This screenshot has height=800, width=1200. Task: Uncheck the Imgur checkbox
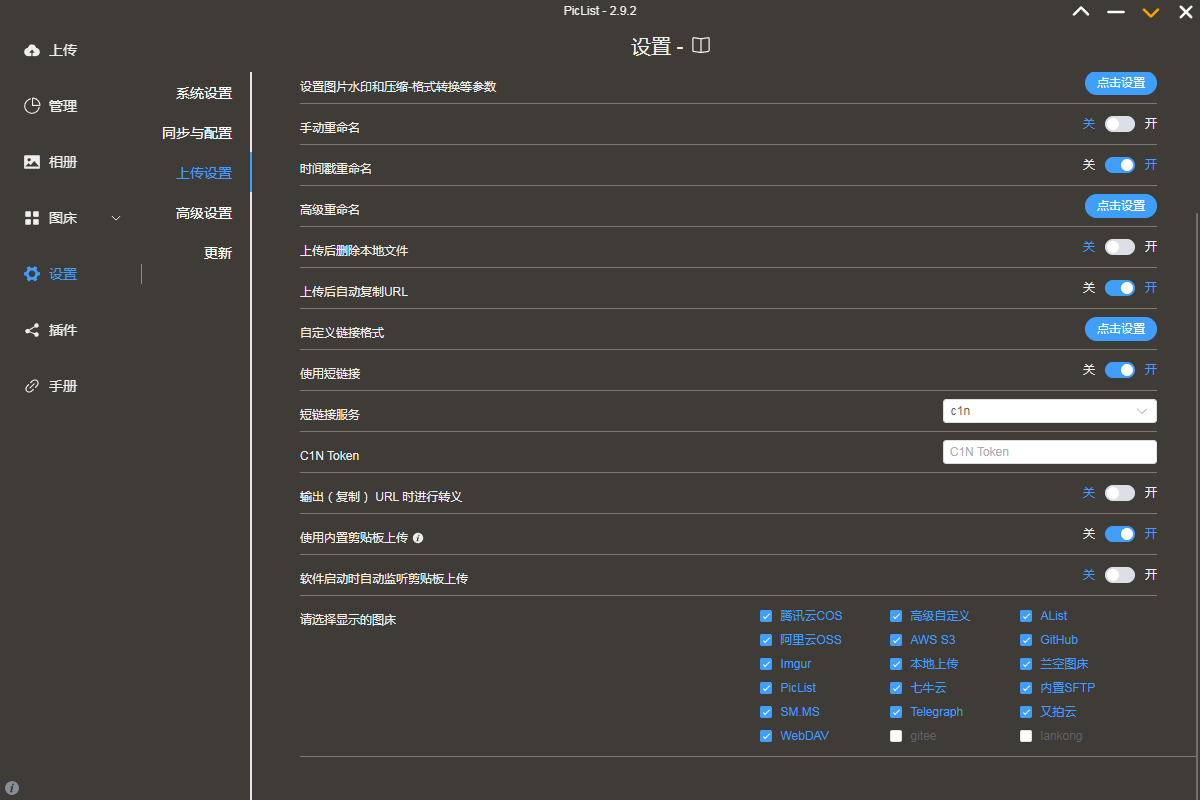point(766,664)
